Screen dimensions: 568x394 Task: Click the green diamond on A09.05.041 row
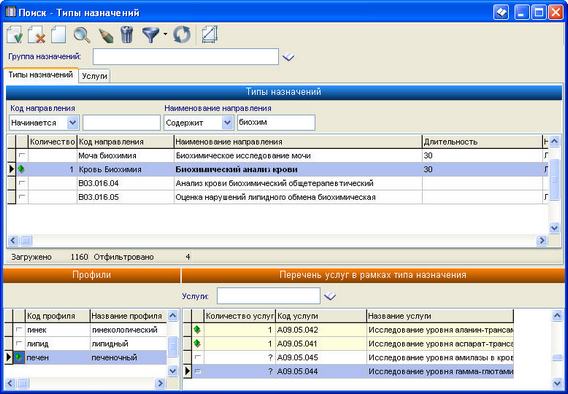pos(197,343)
